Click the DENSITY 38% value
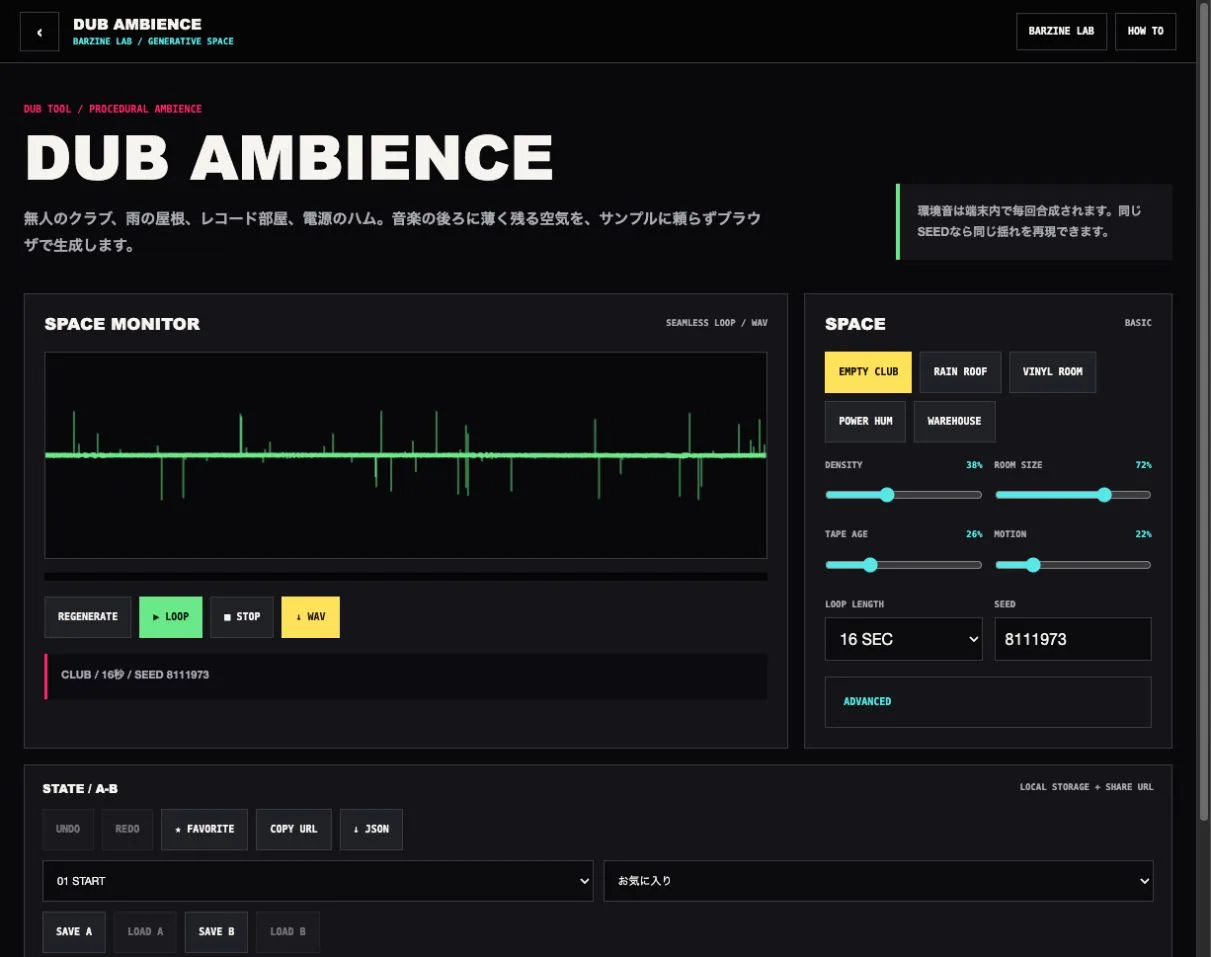Screen dimensions: 1211x957 (974, 465)
